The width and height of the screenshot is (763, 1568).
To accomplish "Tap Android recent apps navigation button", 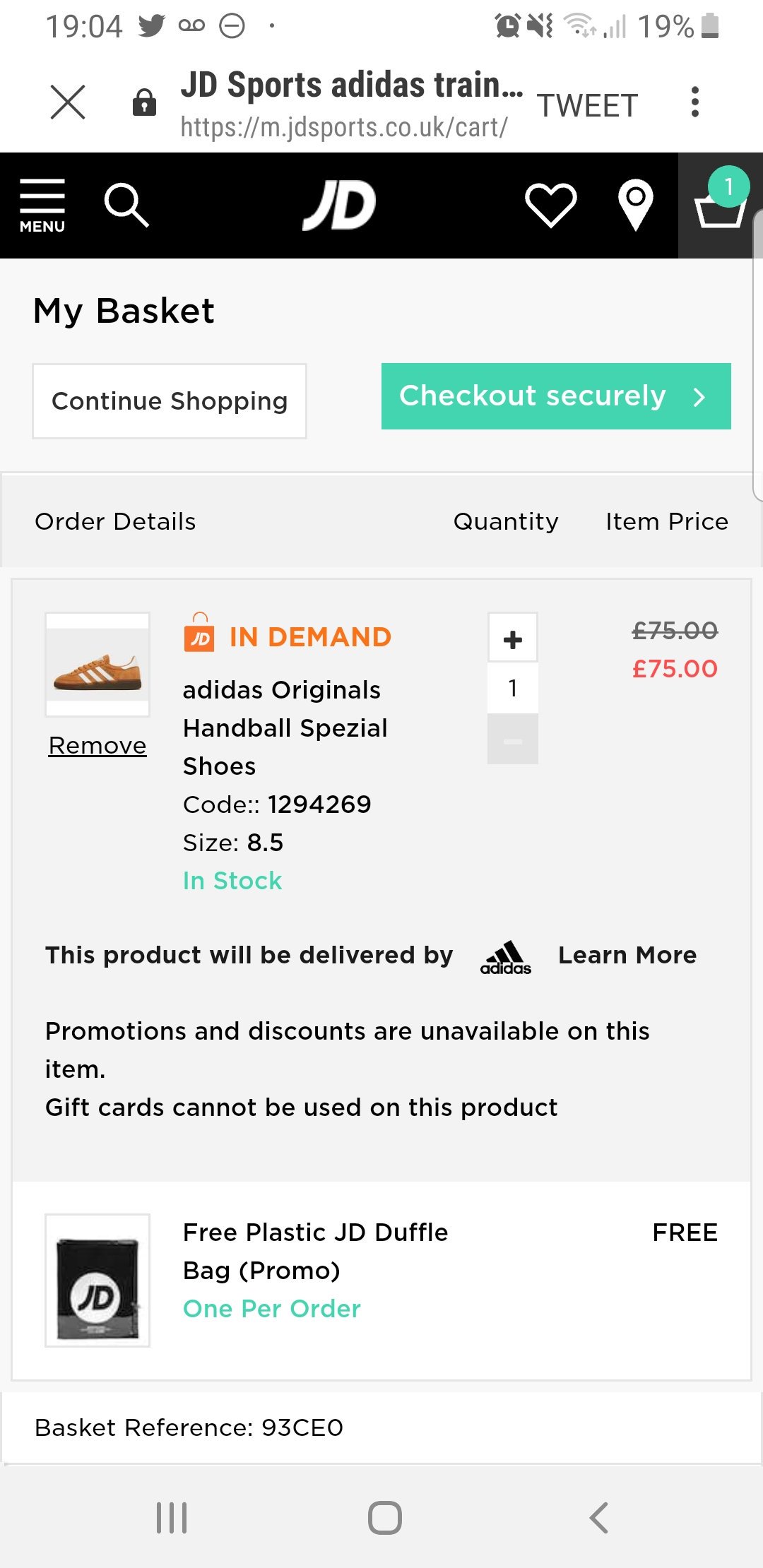I will (172, 1517).
